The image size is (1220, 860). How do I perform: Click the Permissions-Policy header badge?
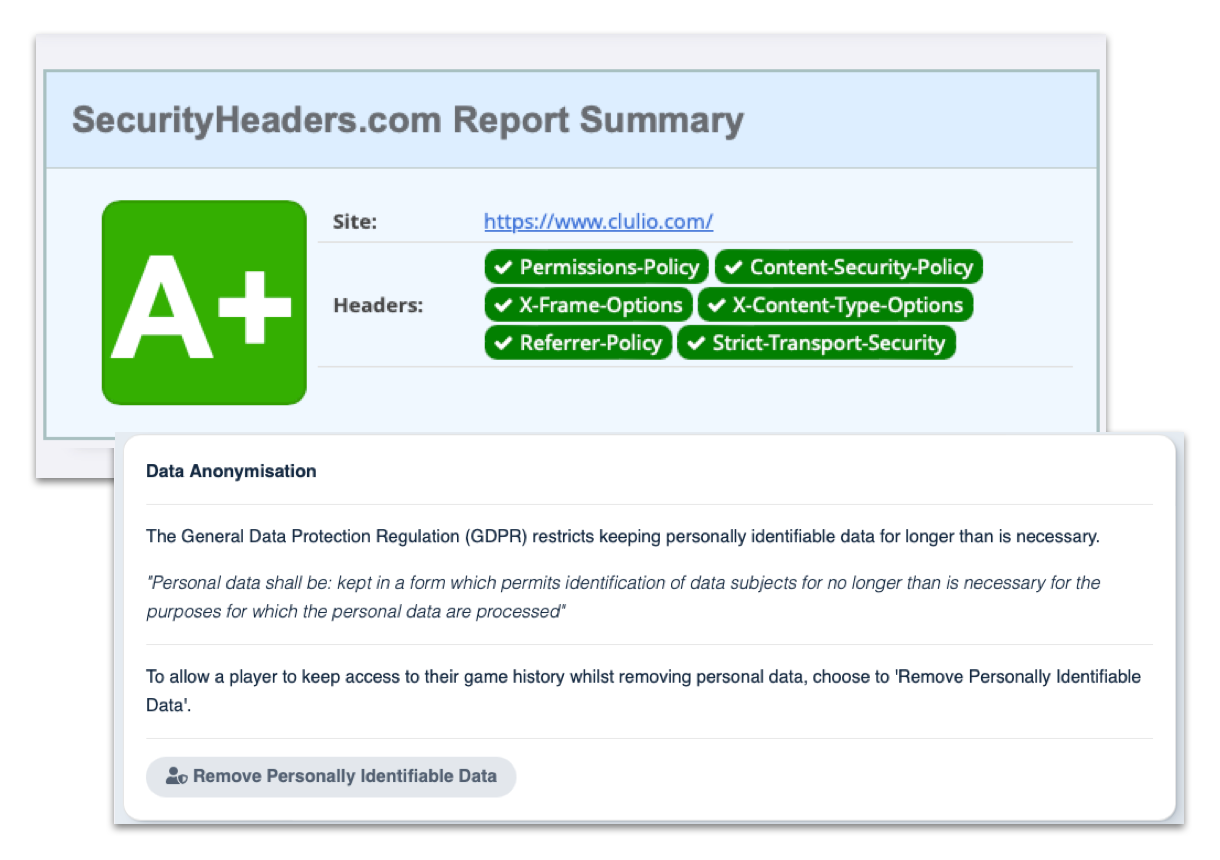pyautogui.click(x=597, y=267)
